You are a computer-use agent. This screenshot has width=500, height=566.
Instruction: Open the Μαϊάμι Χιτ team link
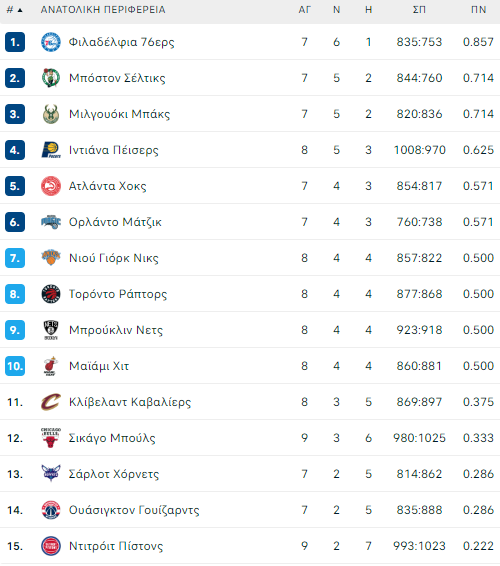click(99, 366)
